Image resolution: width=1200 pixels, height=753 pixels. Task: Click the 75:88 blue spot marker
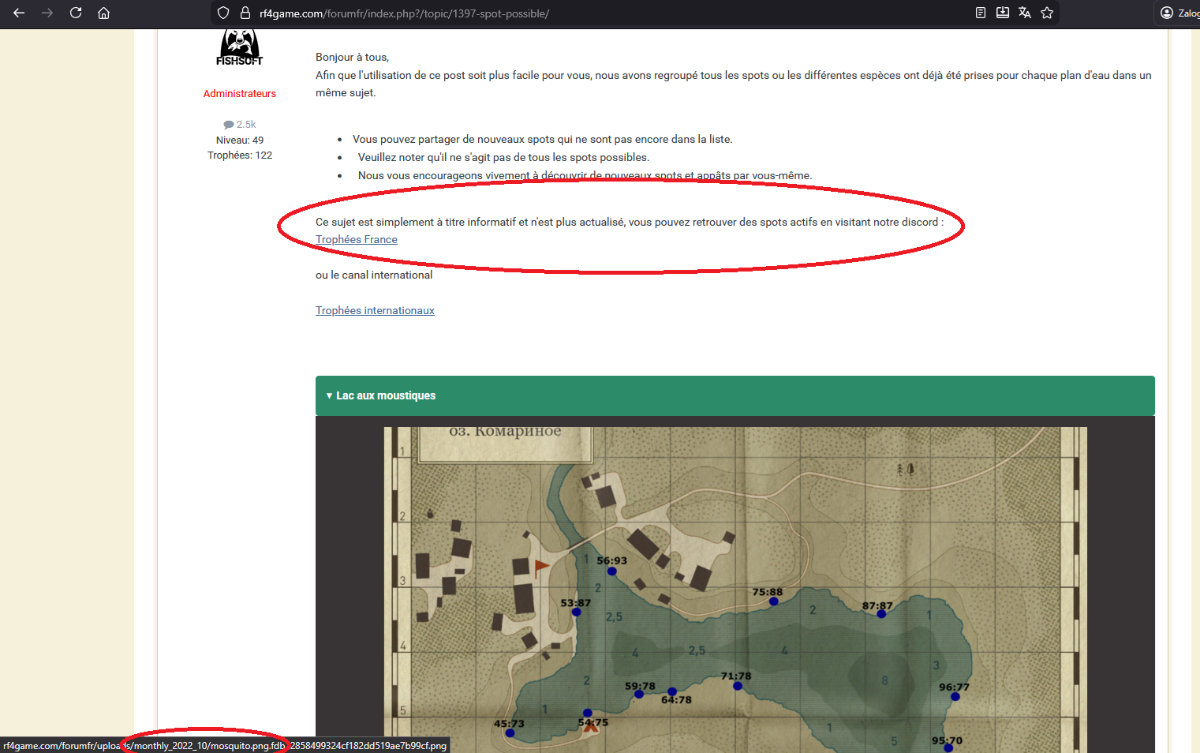tap(773, 602)
